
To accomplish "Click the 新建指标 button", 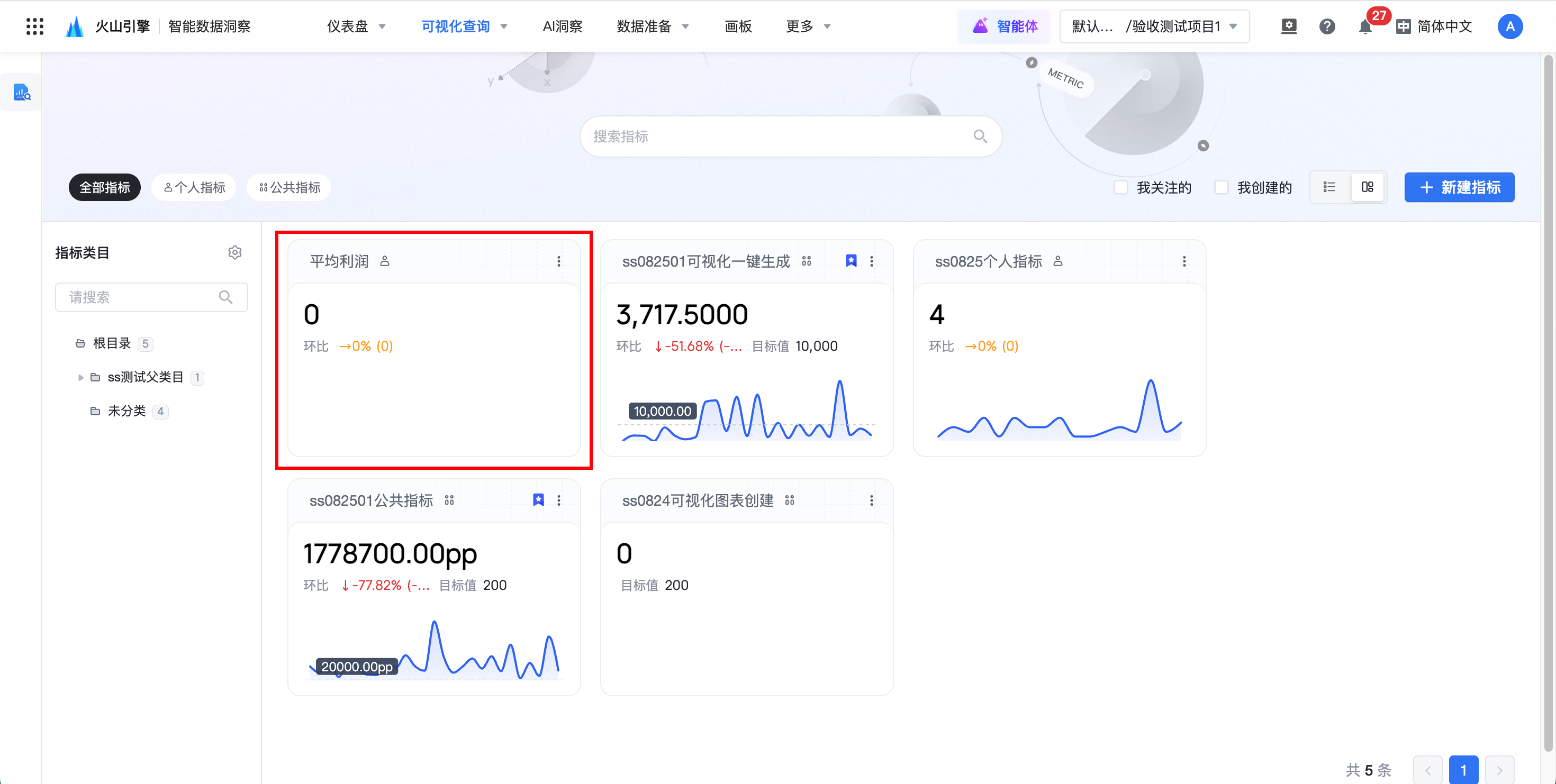I will tap(1458, 188).
